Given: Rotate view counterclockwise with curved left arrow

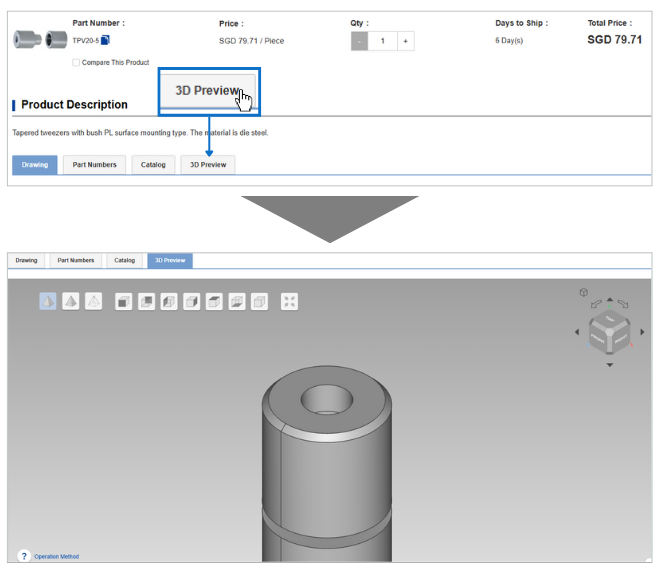Looking at the screenshot, I should (x=597, y=302).
